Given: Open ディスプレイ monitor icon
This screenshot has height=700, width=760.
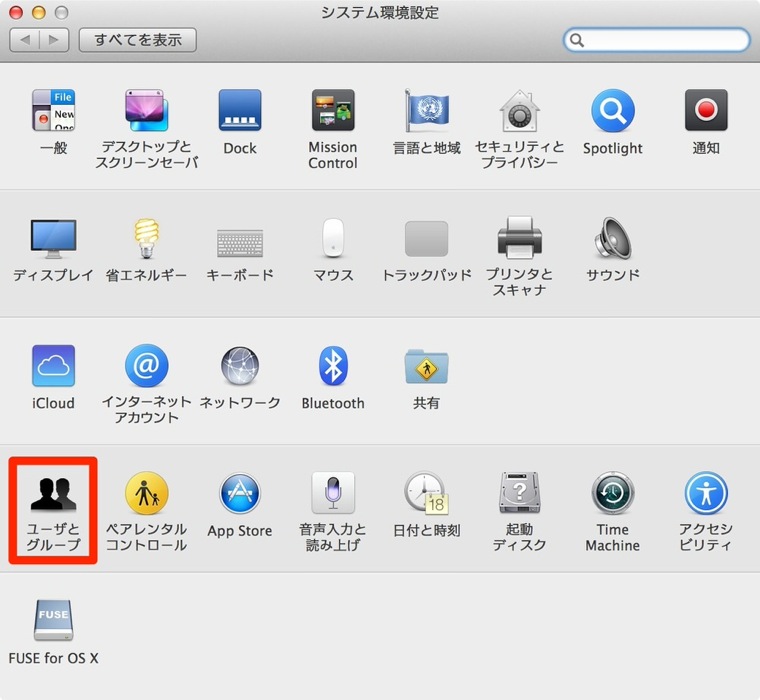Looking at the screenshot, I should tap(53, 238).
